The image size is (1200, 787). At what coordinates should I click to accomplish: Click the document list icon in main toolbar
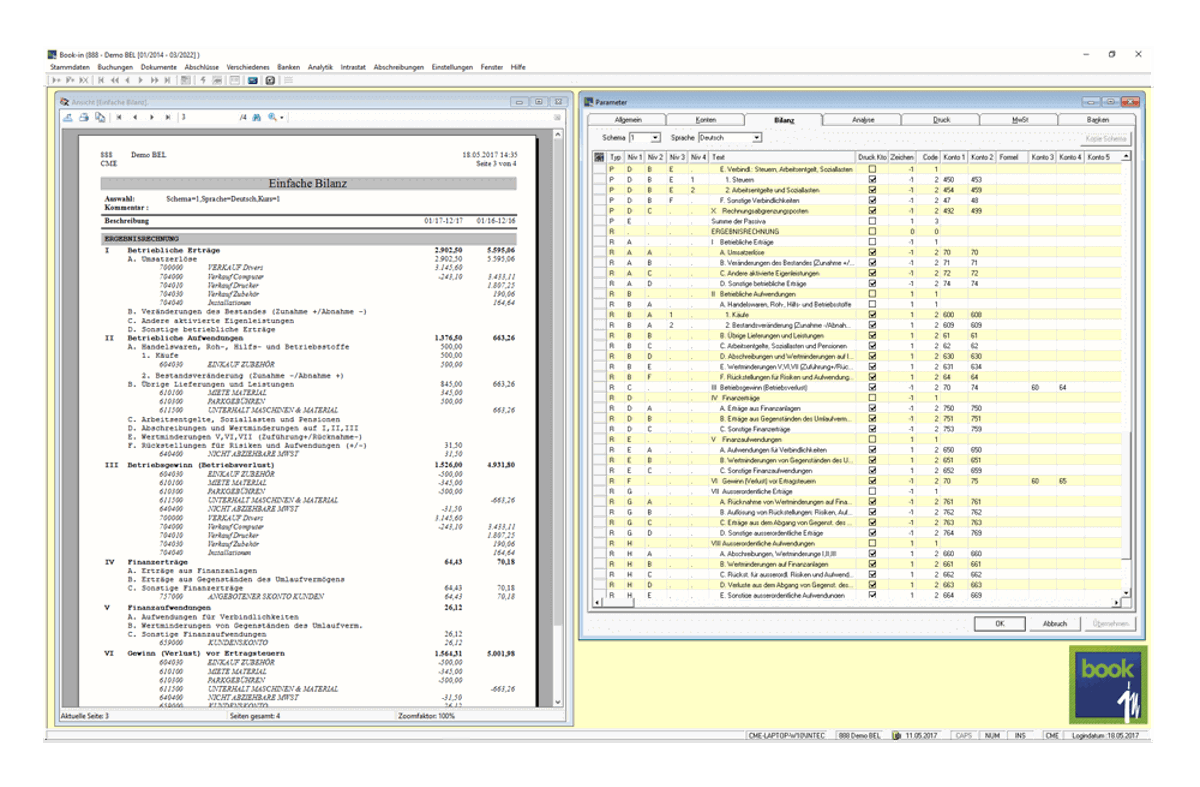point(186,80)
